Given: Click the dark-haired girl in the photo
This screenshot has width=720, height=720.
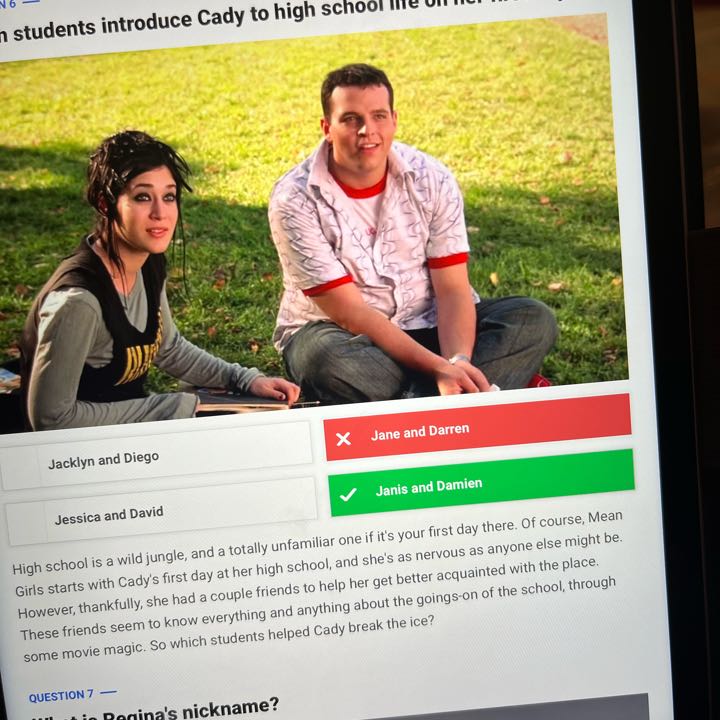Looking at the screenshot, I should 119,285.
